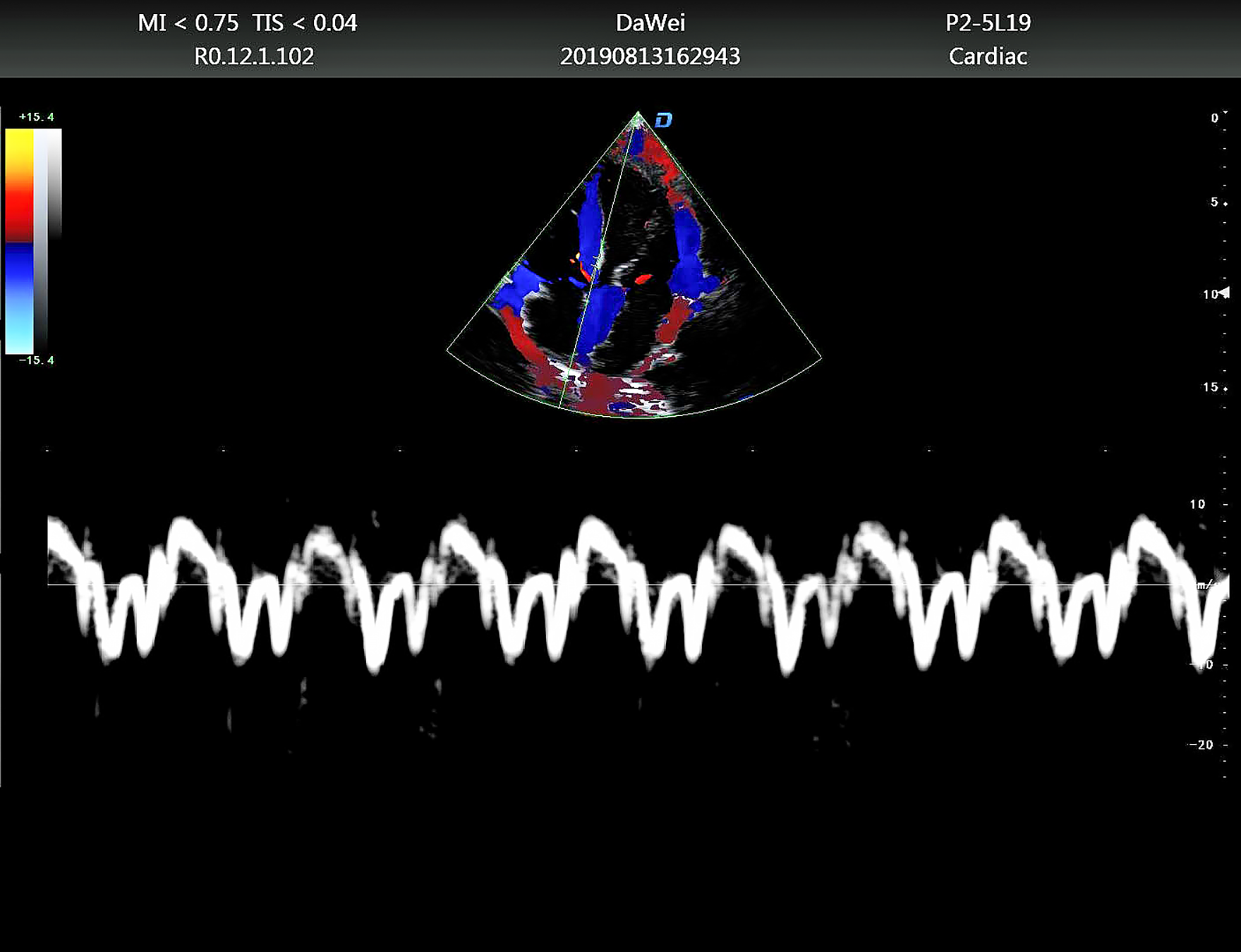
Task: Click the focus triangle on depth scale
Action: pos(1225,293)
